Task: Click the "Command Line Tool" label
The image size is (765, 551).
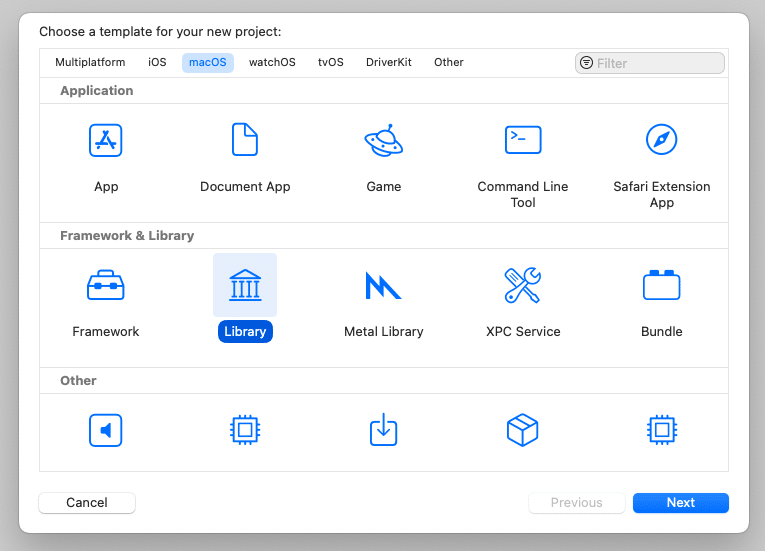Action: click(523, 194)
